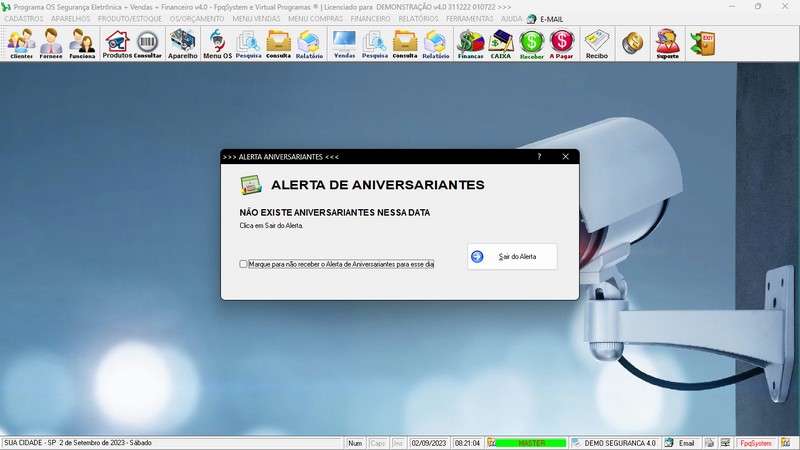Click the E-MAIL icon in menu bar

(x=532, y=19)
